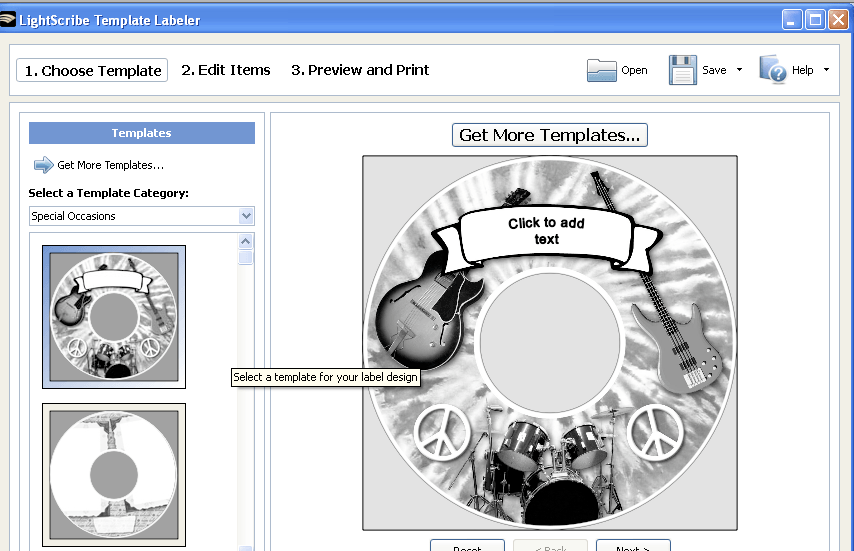This screenshot has width=854, height=551.
Task: Click the template list scrollbar thumb
Action: 246,257
